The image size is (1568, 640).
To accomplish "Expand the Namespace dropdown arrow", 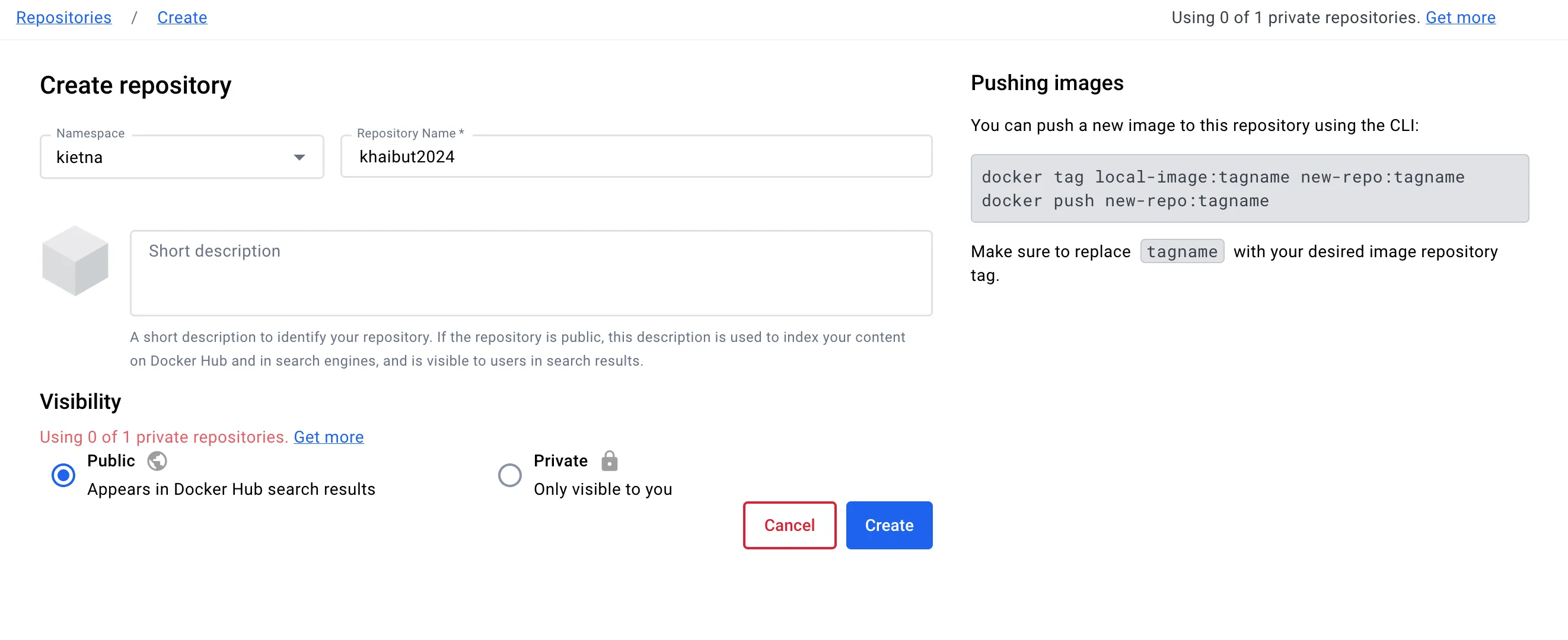I will (299, 158).
